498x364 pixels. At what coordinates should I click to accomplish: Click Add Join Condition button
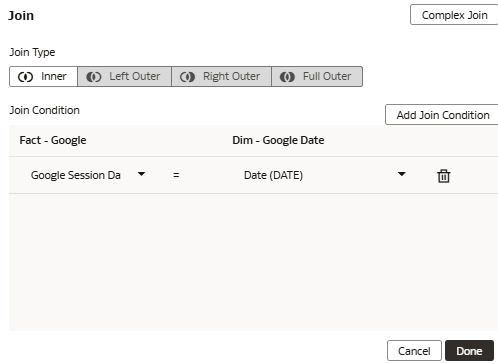point(442,115)
